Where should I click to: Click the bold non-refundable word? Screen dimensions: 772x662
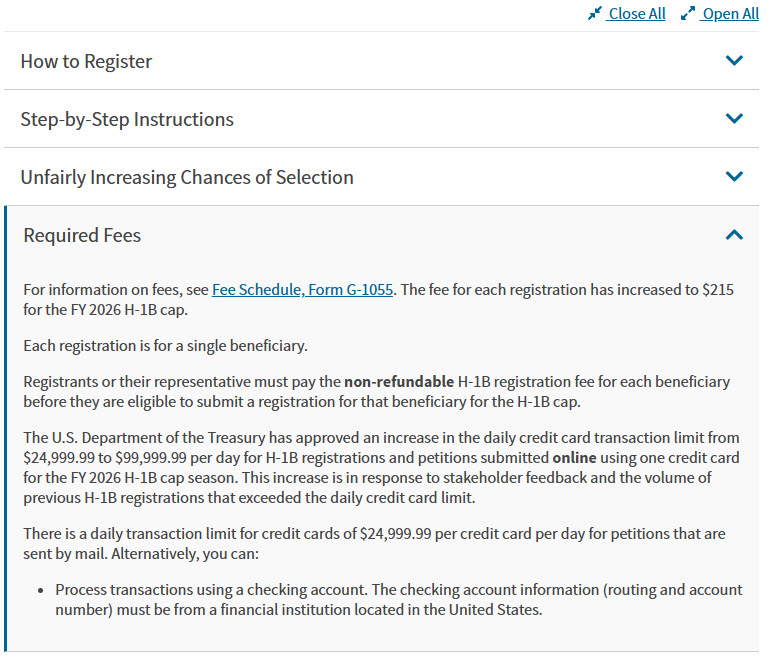[x=399, y=382]
